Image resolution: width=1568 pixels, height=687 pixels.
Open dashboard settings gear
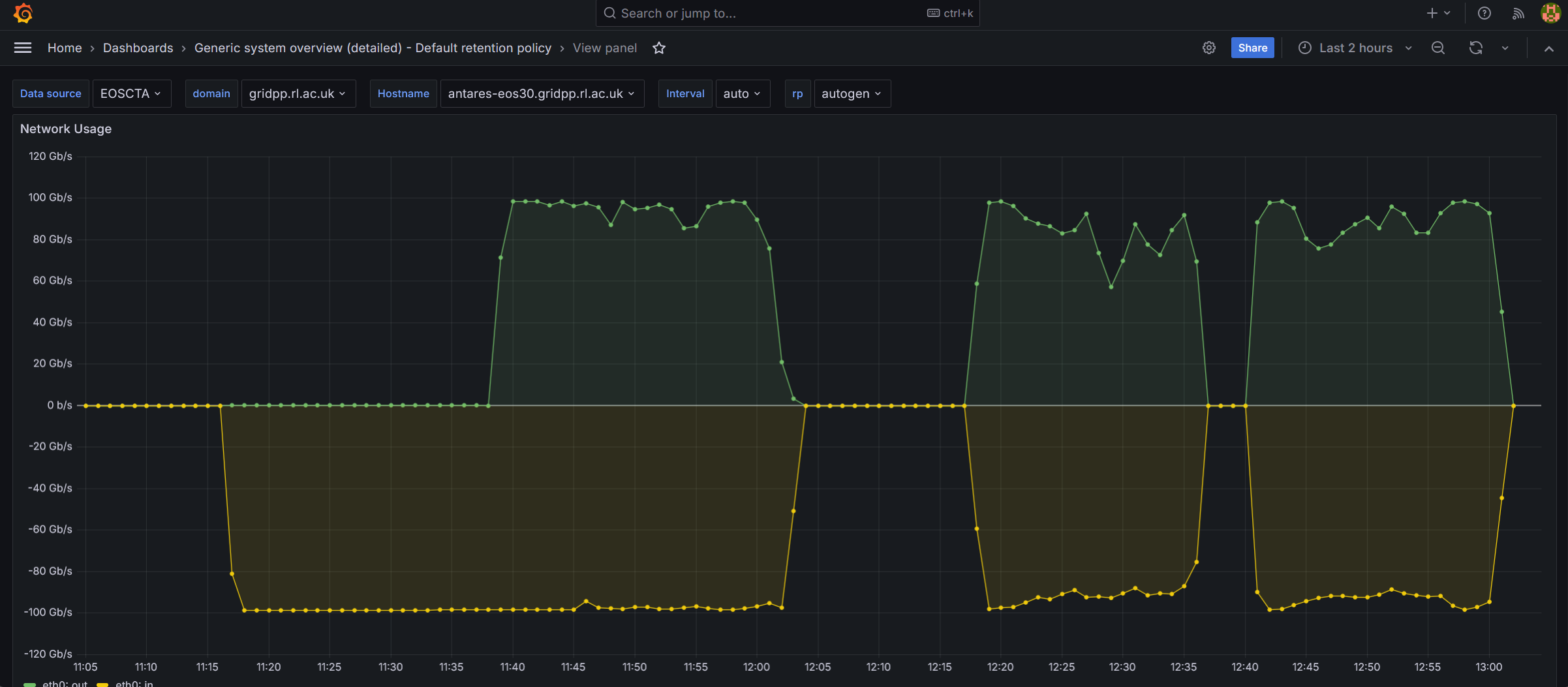1209,48
